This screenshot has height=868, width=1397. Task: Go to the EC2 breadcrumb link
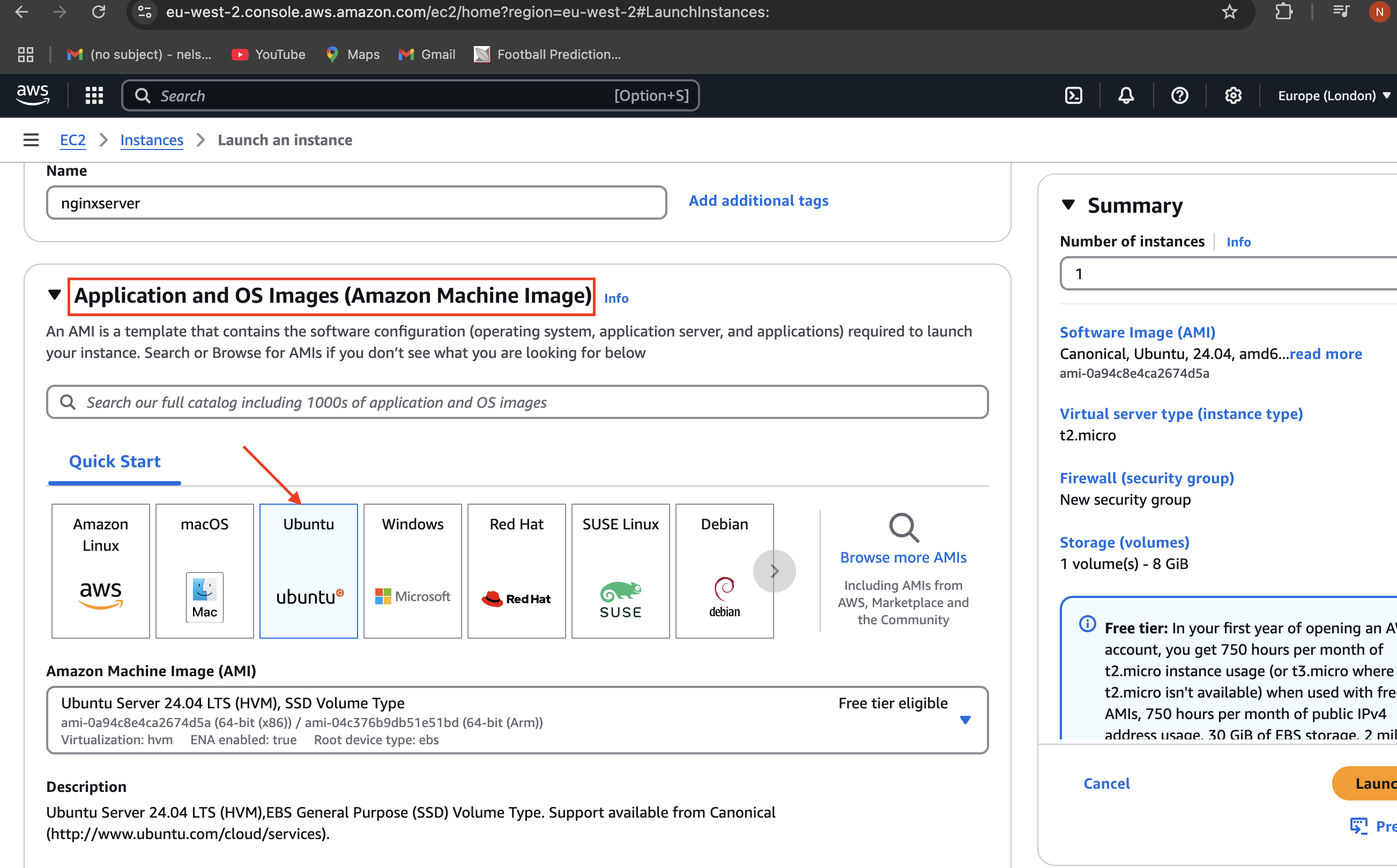73,140
